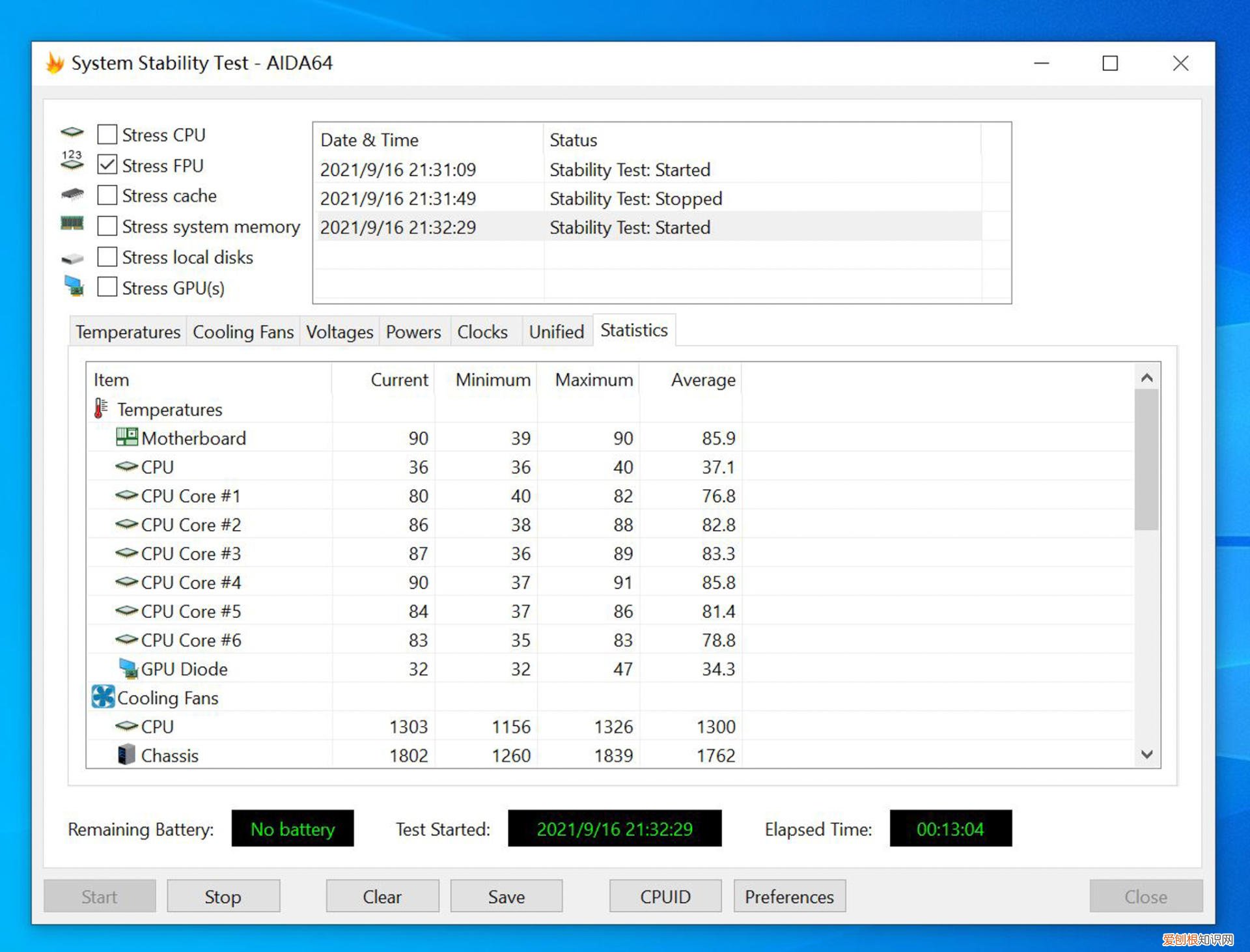Click the GPU Diode monitor icon

(128, 669)
